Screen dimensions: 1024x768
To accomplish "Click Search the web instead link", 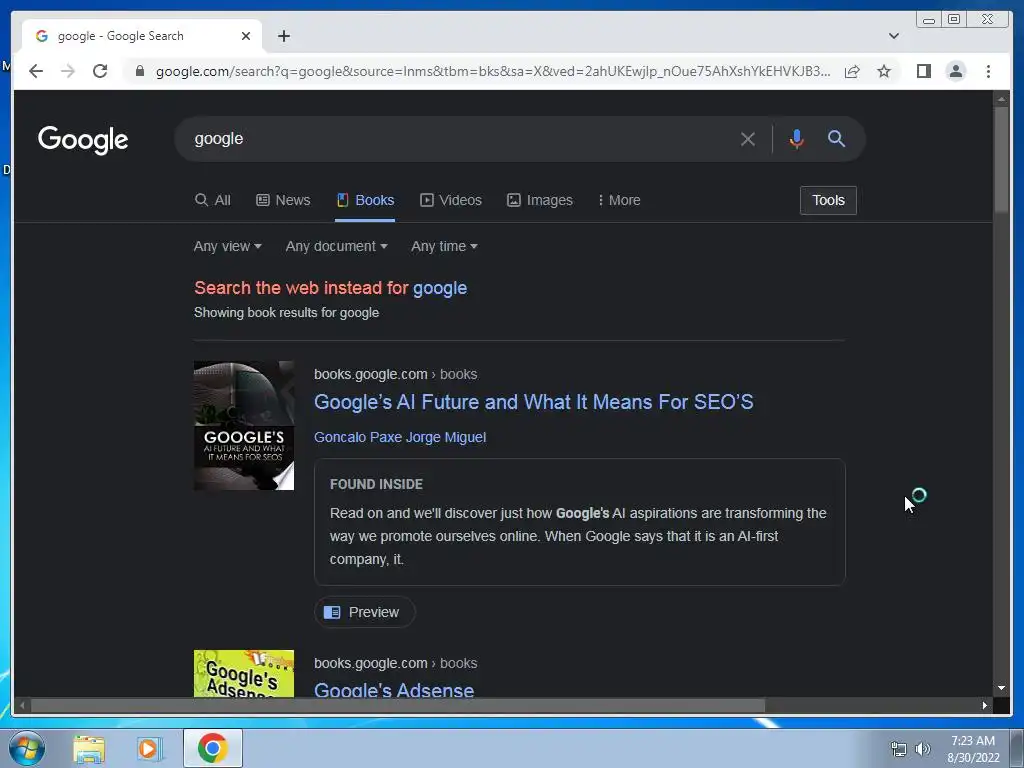I will tap(330, 288).
